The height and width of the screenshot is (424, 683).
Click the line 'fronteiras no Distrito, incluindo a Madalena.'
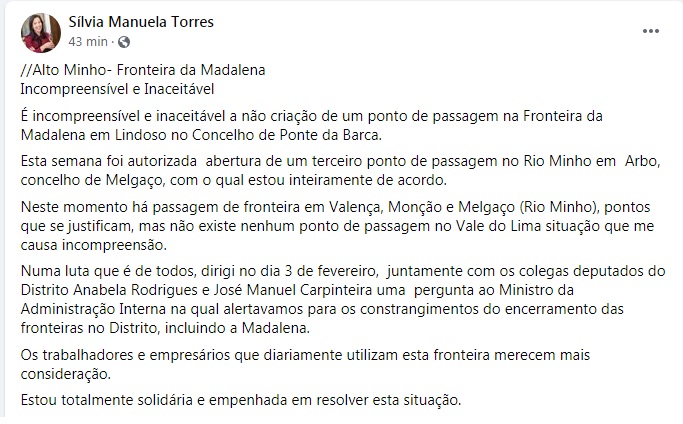165,328
